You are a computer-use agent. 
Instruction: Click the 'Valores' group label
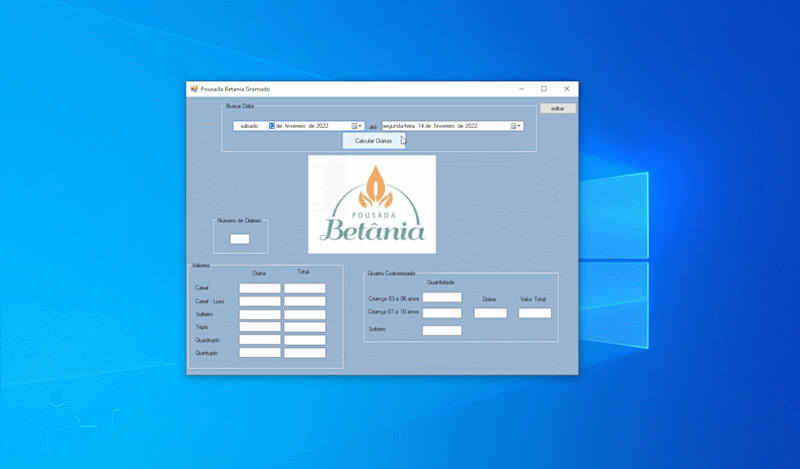201,265
